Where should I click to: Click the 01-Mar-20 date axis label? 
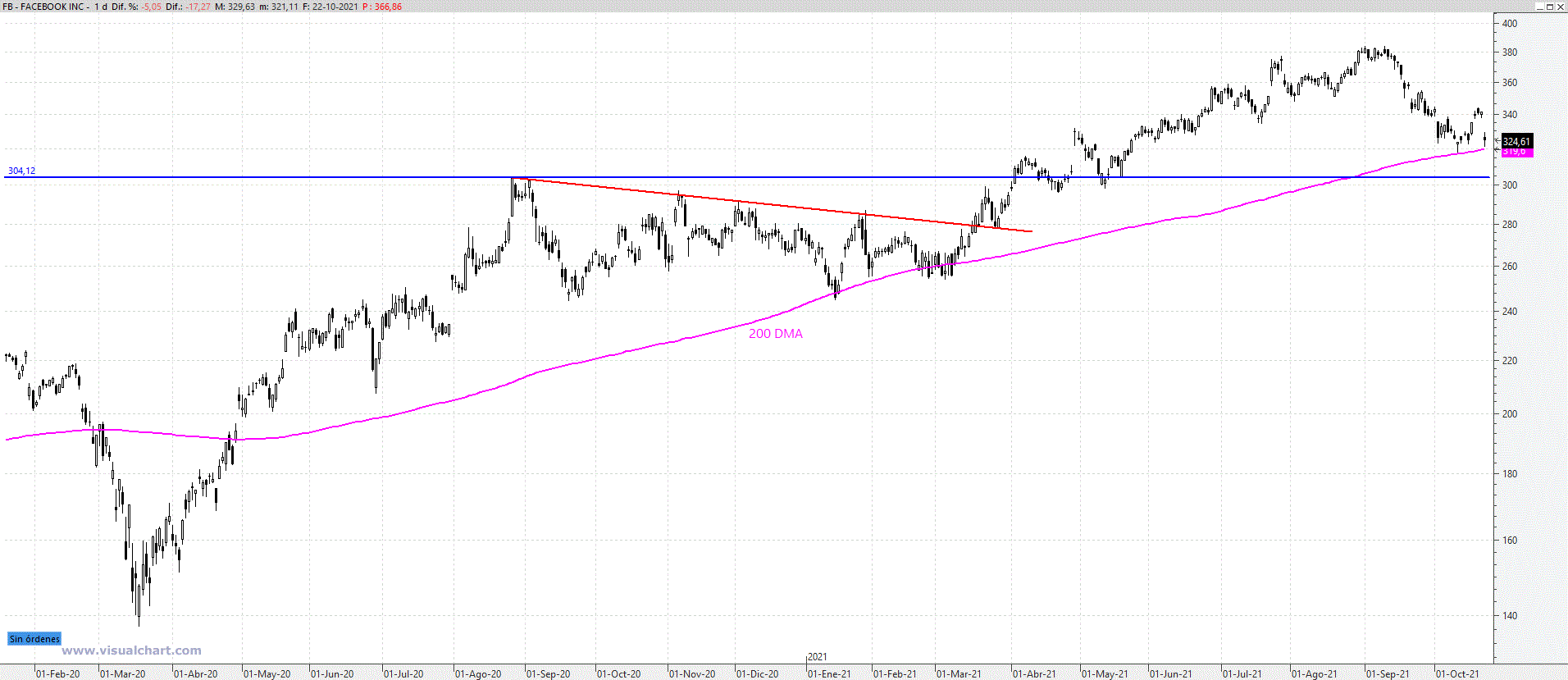123,674
